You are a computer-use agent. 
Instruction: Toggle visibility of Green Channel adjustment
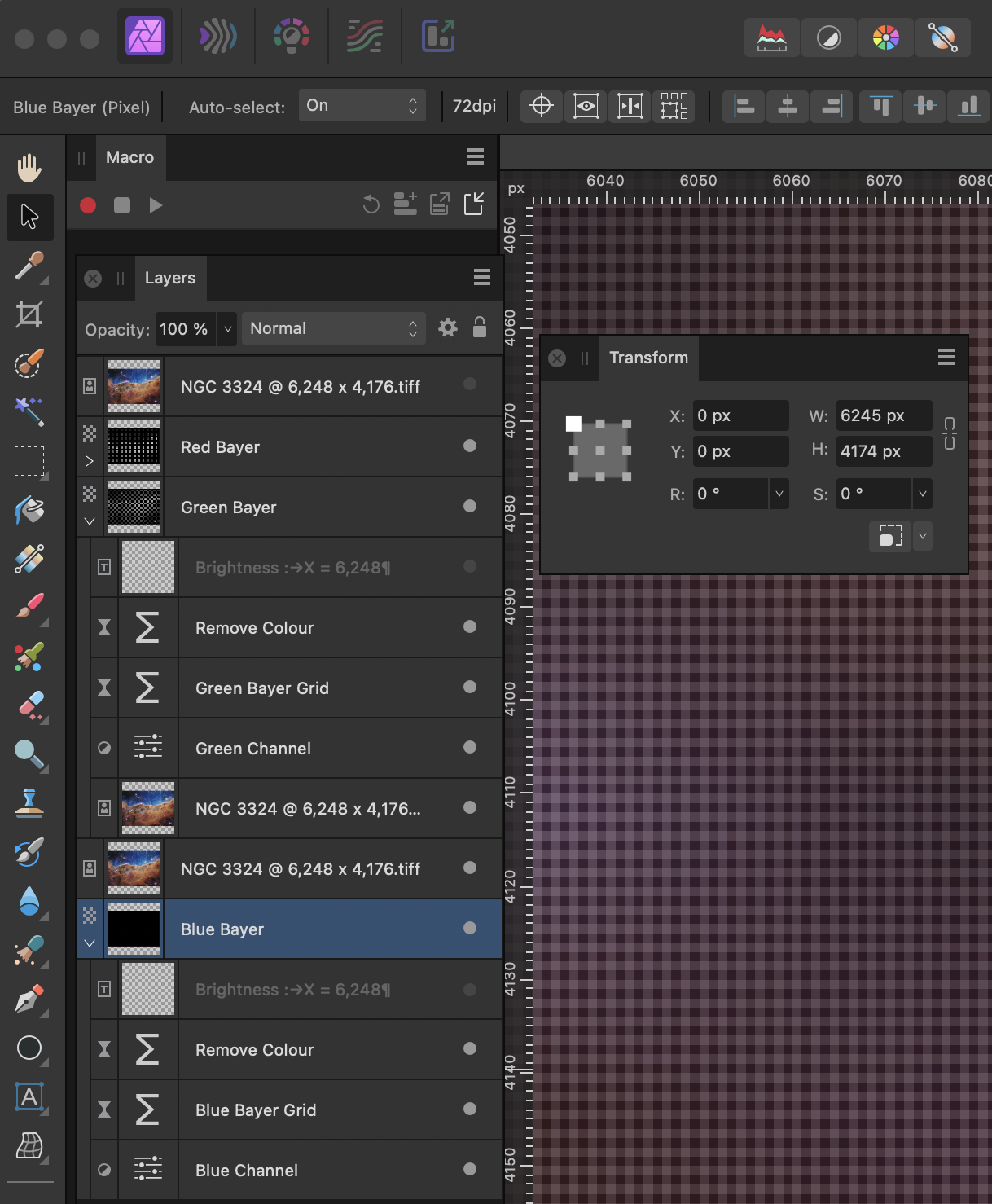(470, 747)
